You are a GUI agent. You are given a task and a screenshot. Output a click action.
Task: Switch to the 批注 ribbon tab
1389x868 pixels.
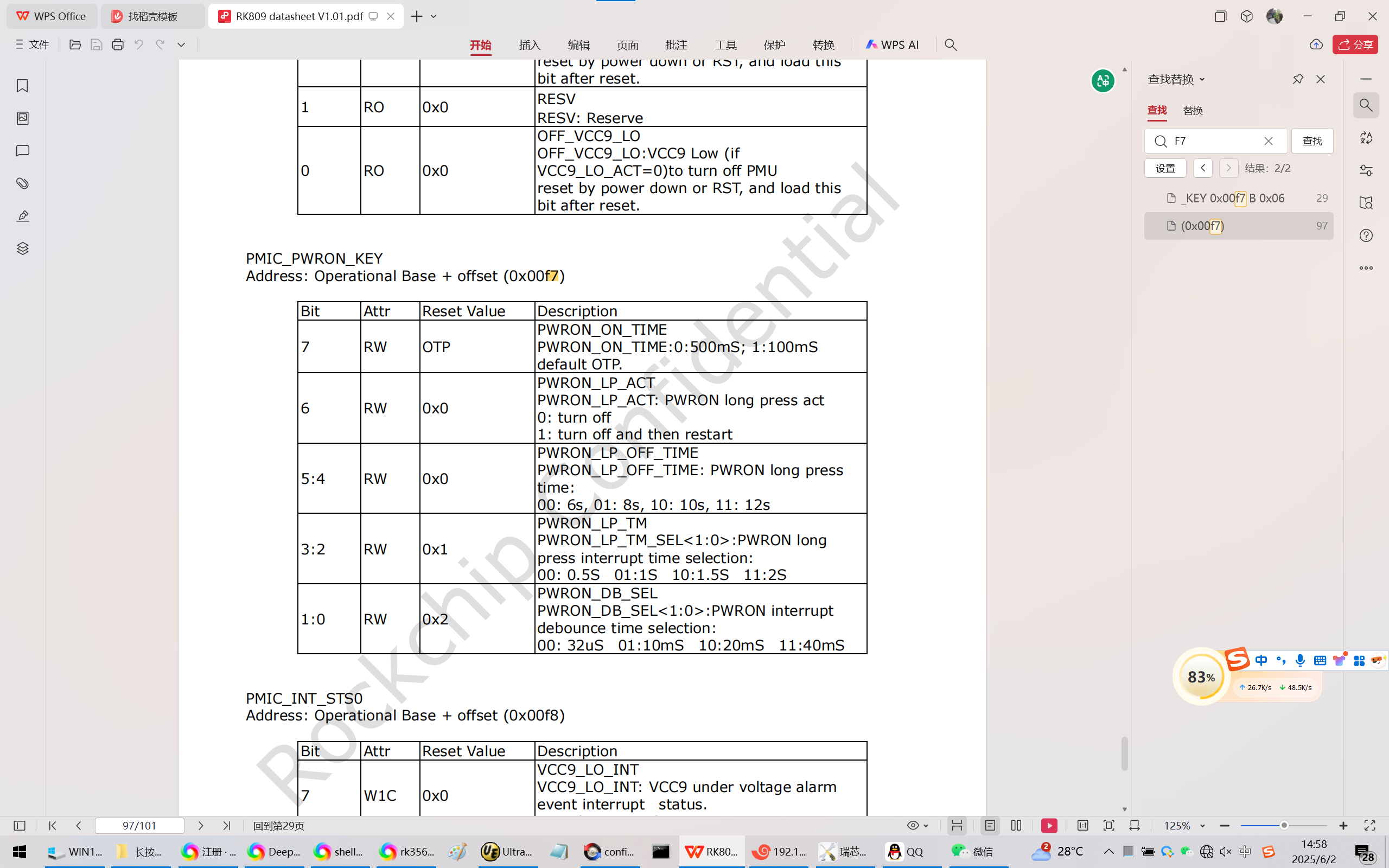click(x=676, y=45)
